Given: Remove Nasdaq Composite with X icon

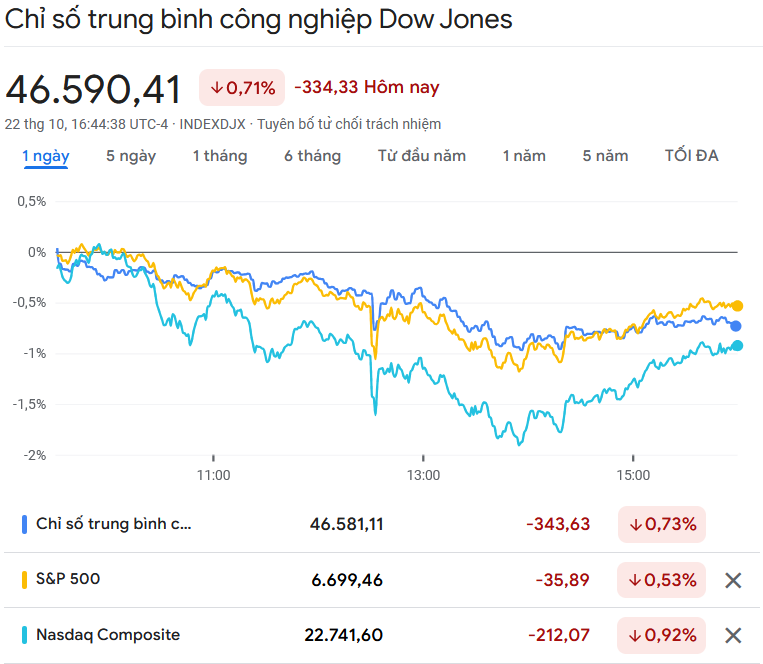Looking at the screenshot, I should pos(733,635).
